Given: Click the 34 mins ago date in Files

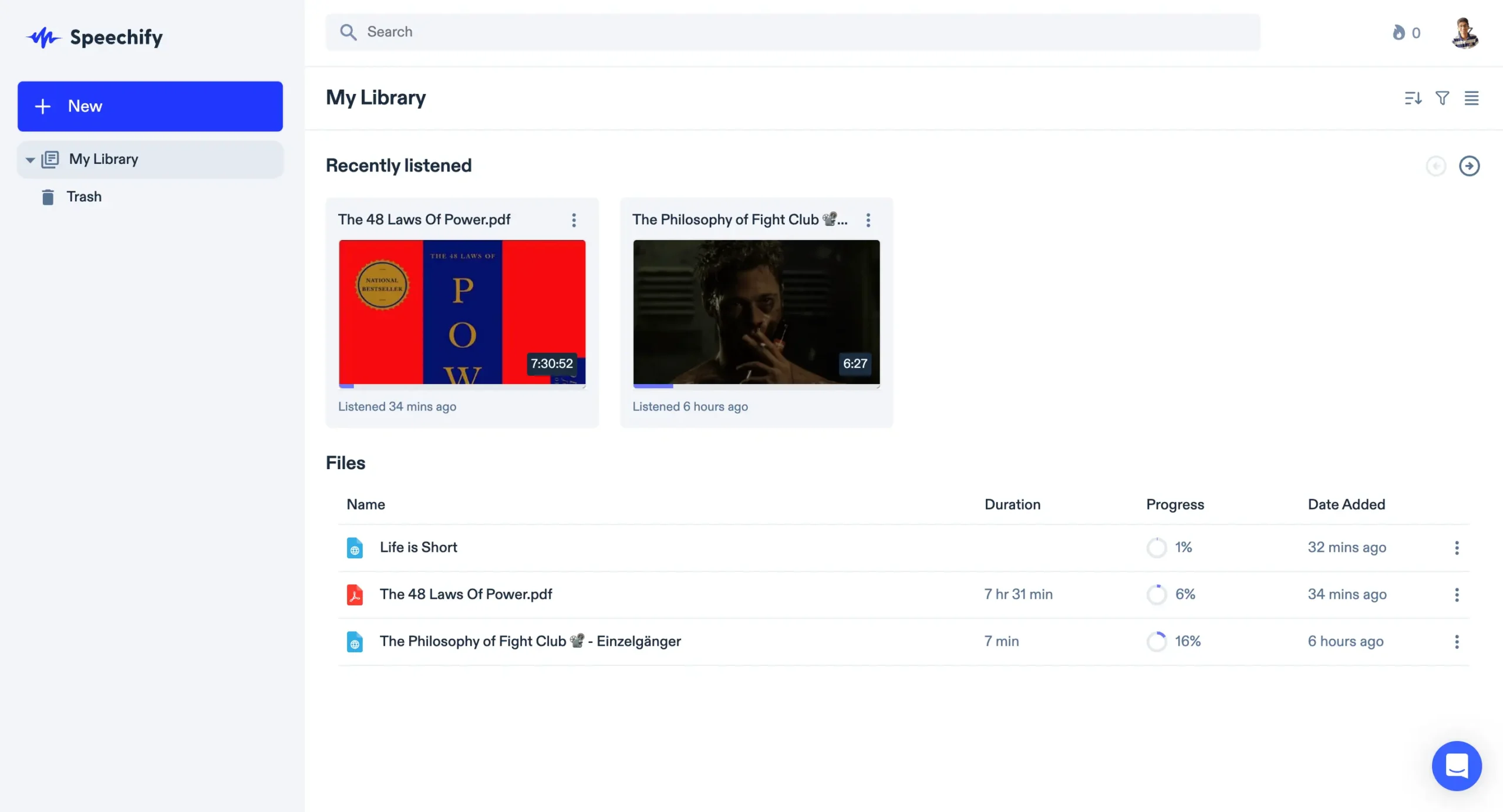Looking at the screenshot, I should (x=1347, y=594).
